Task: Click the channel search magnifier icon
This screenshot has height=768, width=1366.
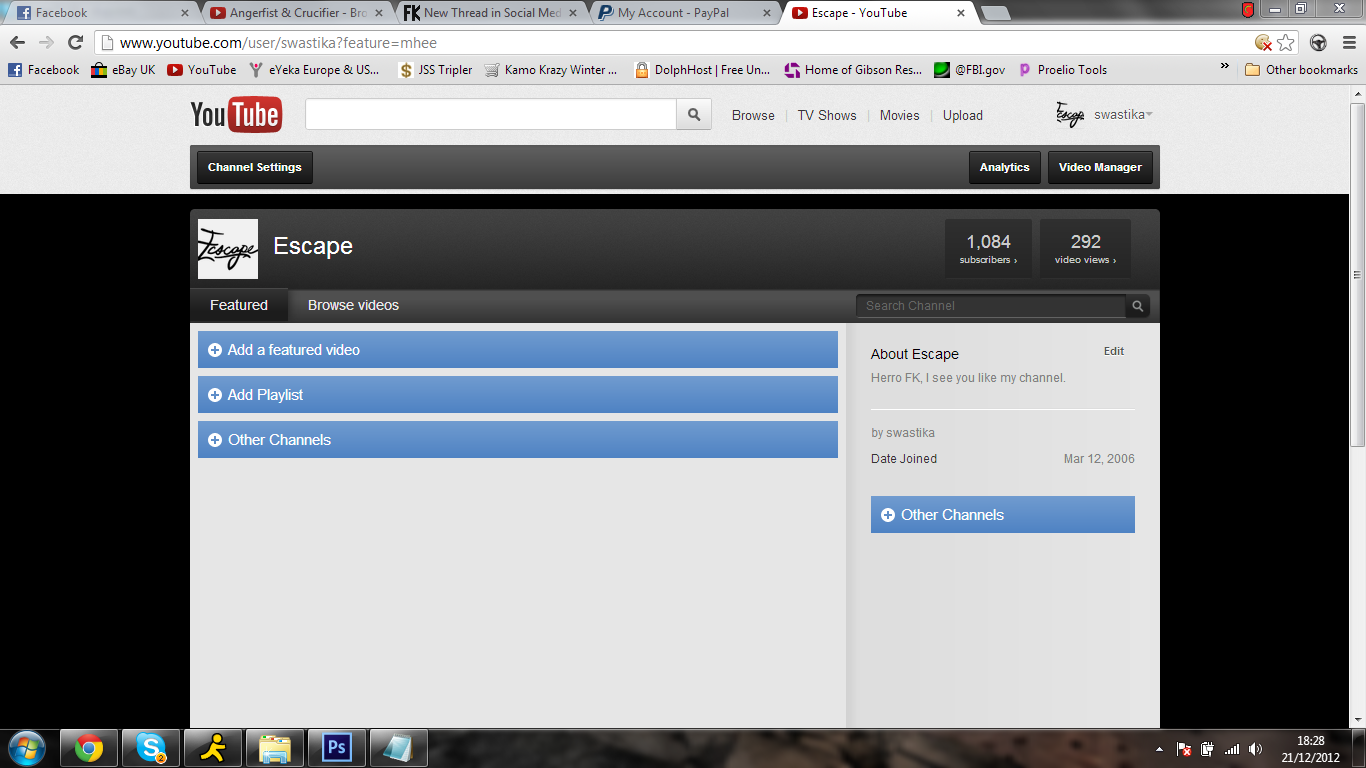Action: tap(1138, 306)
